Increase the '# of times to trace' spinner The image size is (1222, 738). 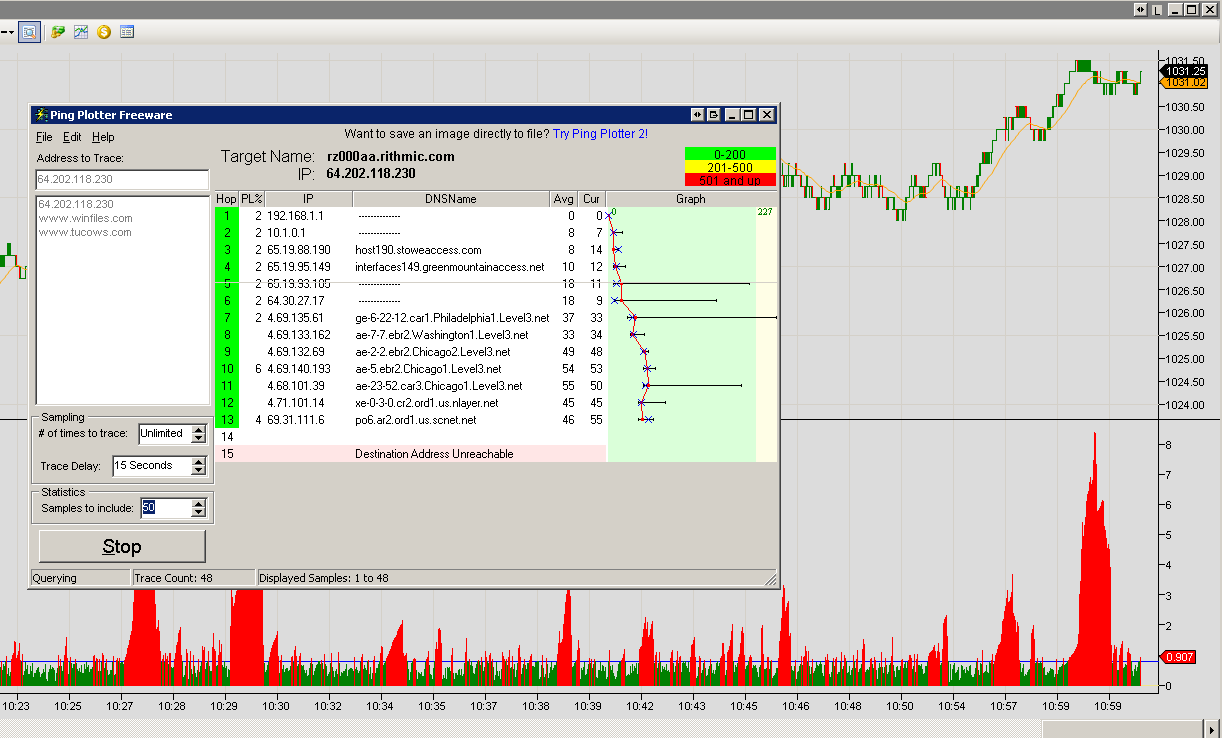click(198, 429)
